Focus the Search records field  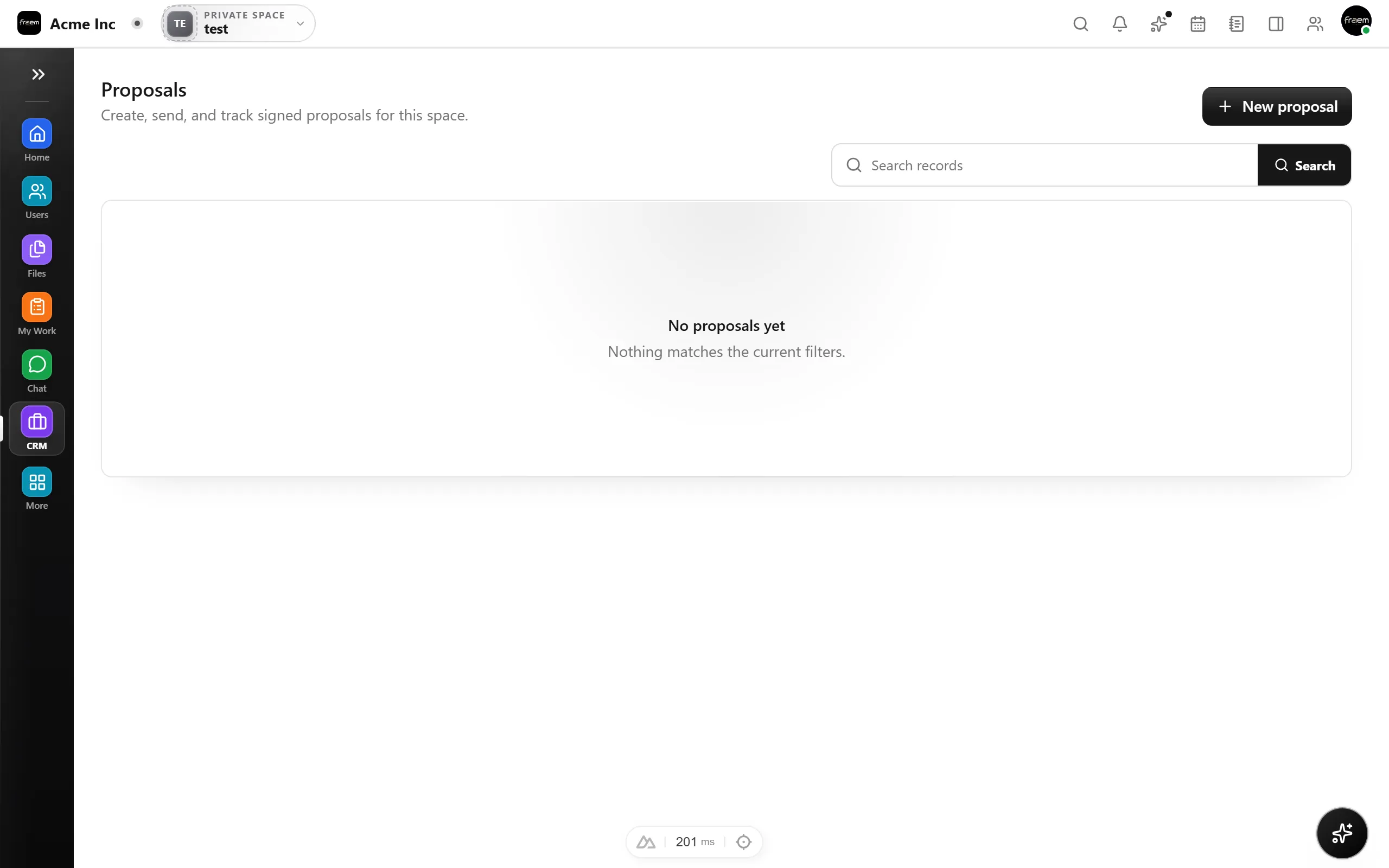click(1044, 165)
